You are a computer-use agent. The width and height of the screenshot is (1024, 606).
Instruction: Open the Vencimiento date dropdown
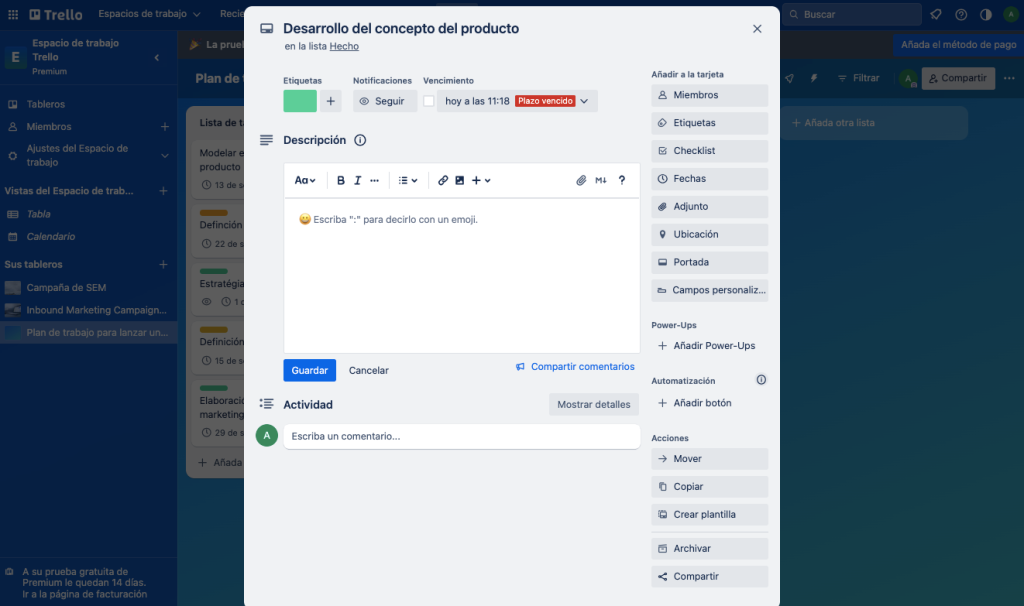coord(583,100)
